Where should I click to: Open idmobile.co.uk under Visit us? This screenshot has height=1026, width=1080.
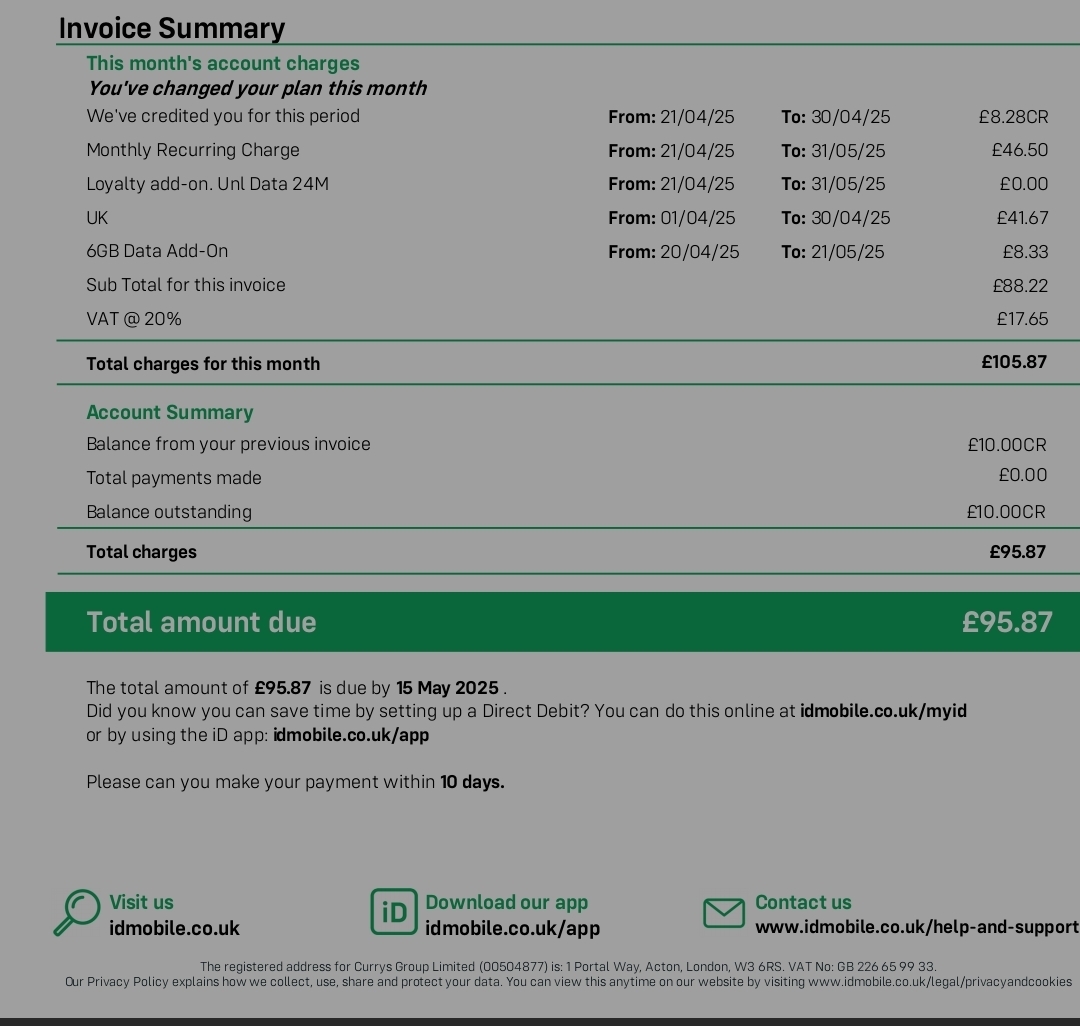click(x=174, y=928)
